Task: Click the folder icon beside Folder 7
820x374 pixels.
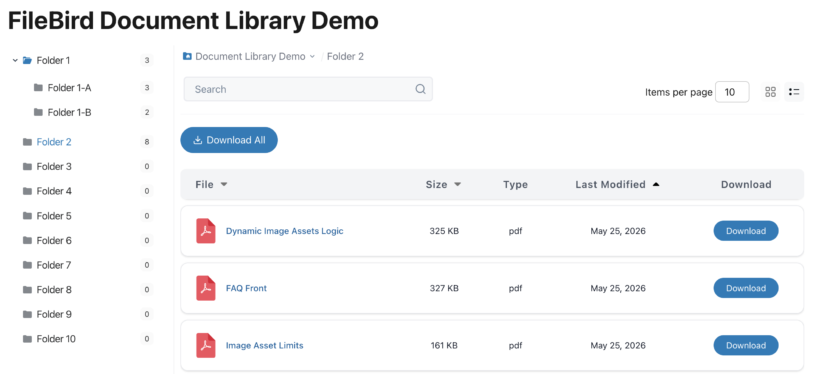Action: [27, 265]
